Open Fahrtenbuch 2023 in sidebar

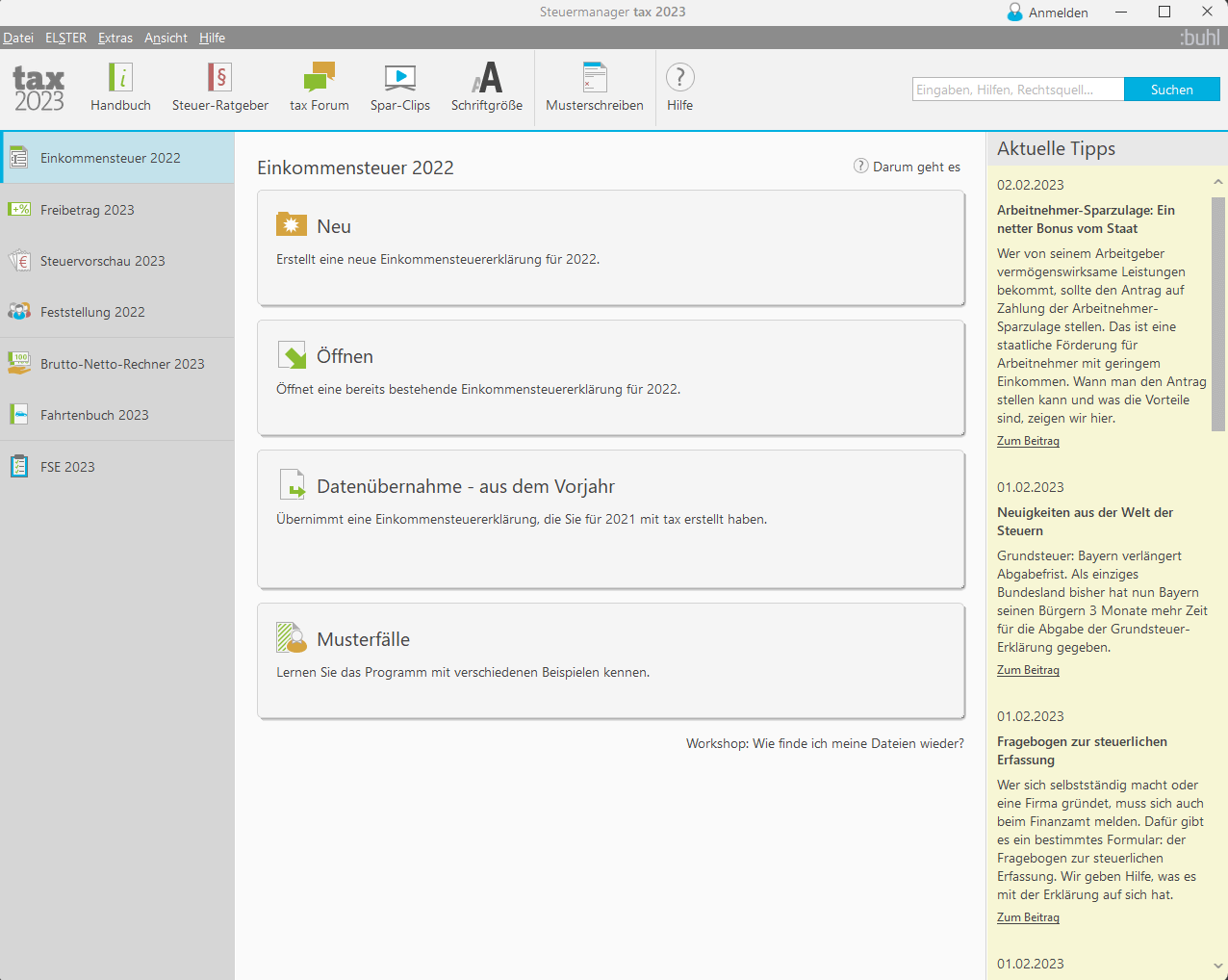click(94, 415)
